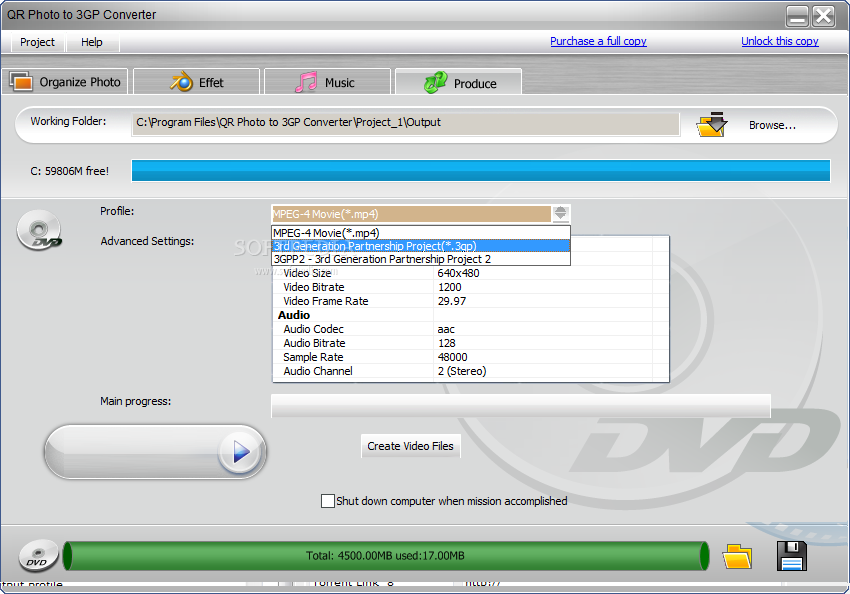Click the Video Size label row
The image size is (850, 594).
pyautogui.click(x=307, y=273)
